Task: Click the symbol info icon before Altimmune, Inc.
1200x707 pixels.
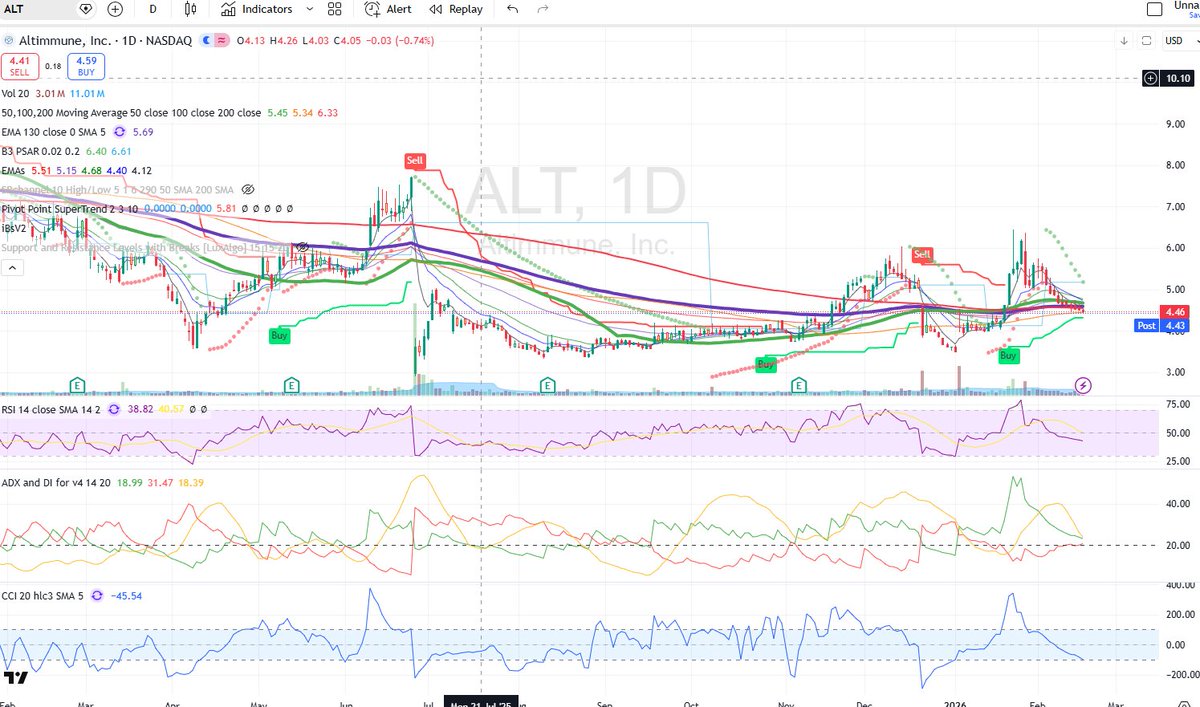Action: coord(8,41)
